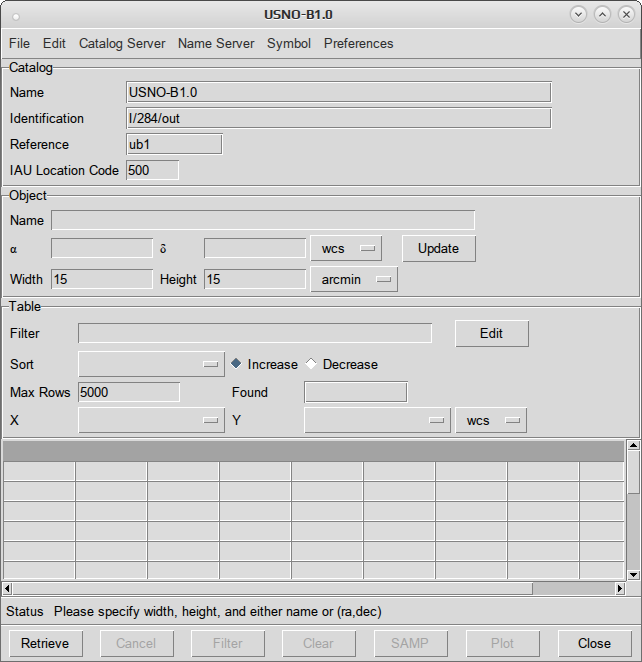Click the window maximize chevron icon
The height and width of the screenshot is (662, 642).
point(602,15)
